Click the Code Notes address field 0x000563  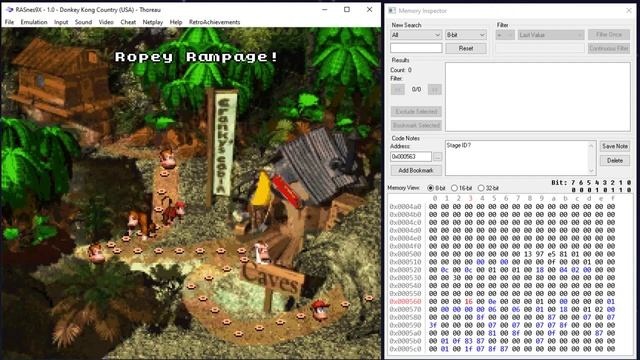click(411, 157)
